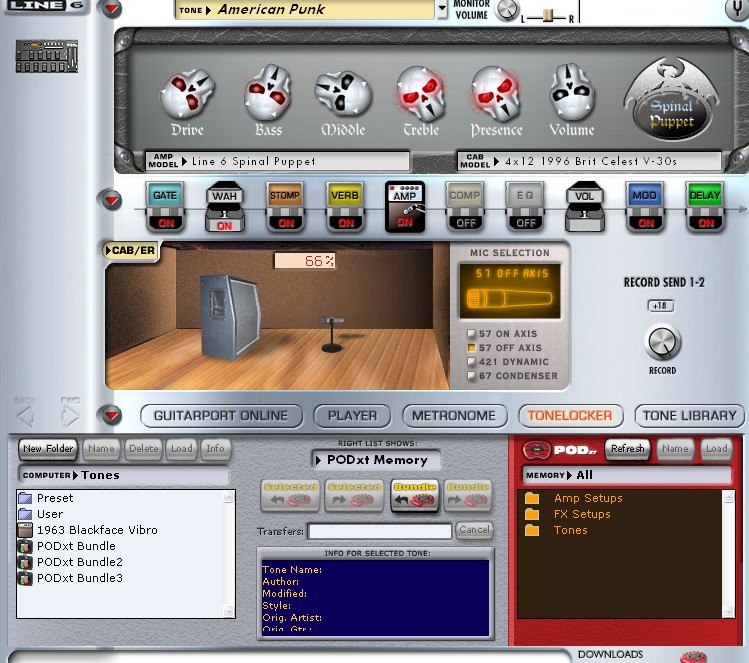The height and width of the screenshot is (663, 749).
Task: Click the +18 record send boost button
Action: pos(661,306)
